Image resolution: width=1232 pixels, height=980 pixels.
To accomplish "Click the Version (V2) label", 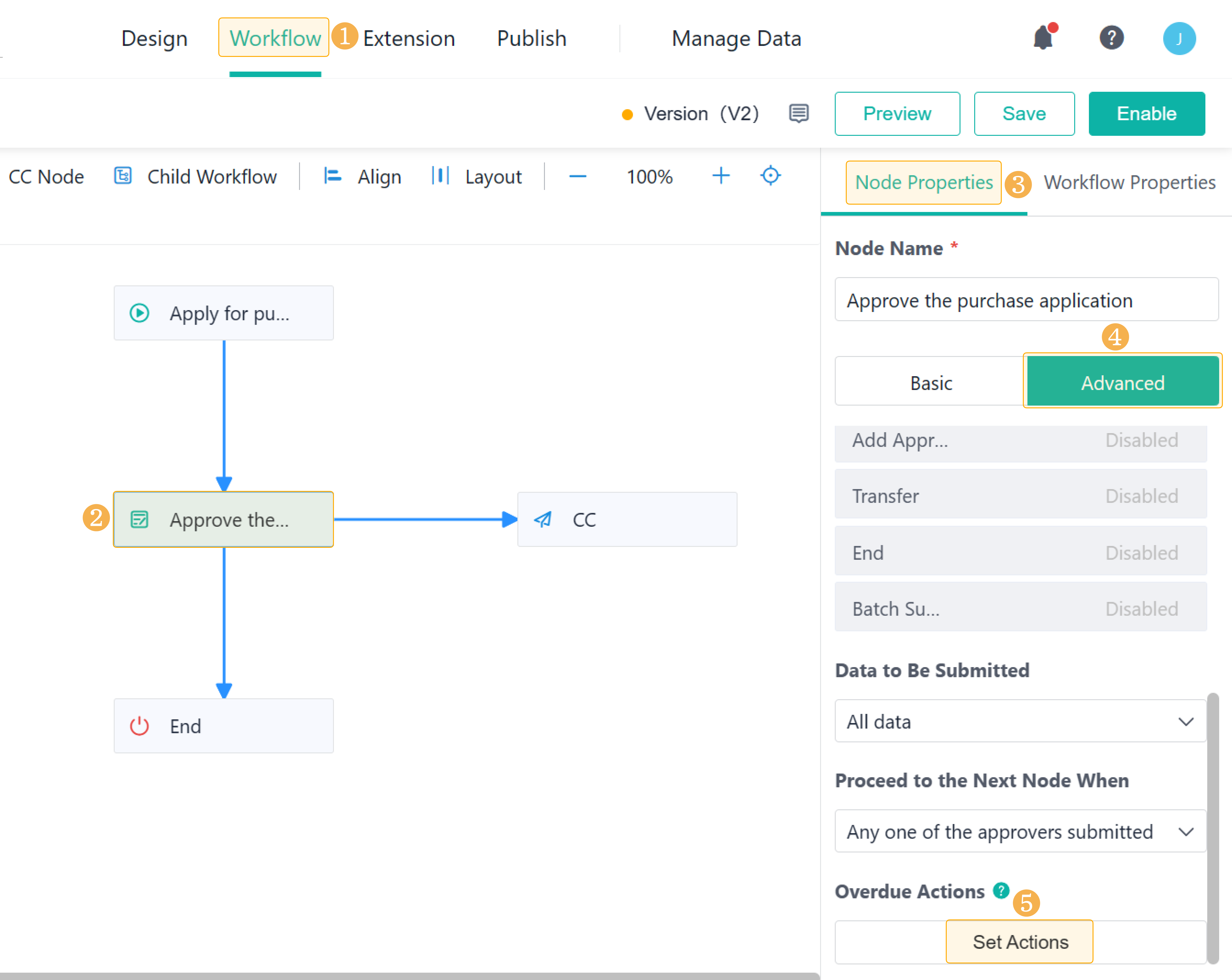I will pos(702,114).
